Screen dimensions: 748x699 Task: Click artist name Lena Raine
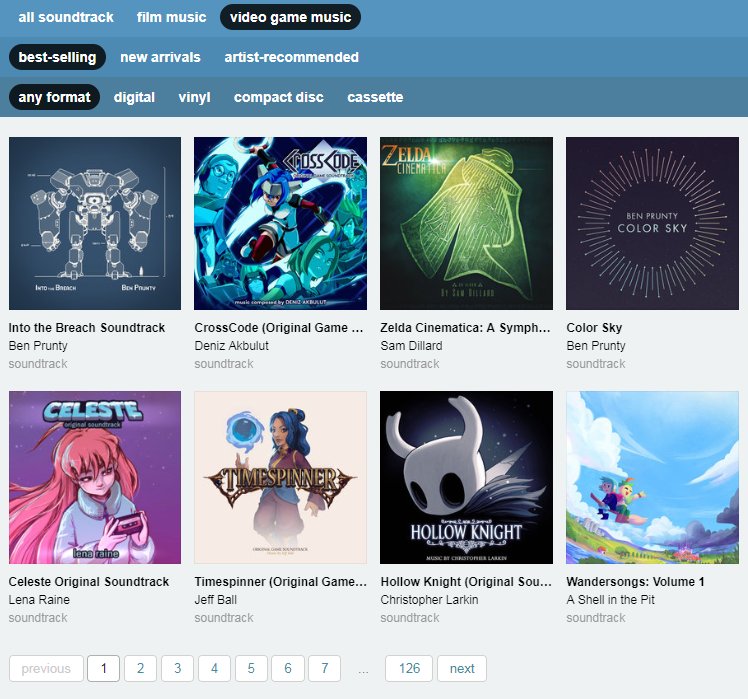[x=39, y=600]
